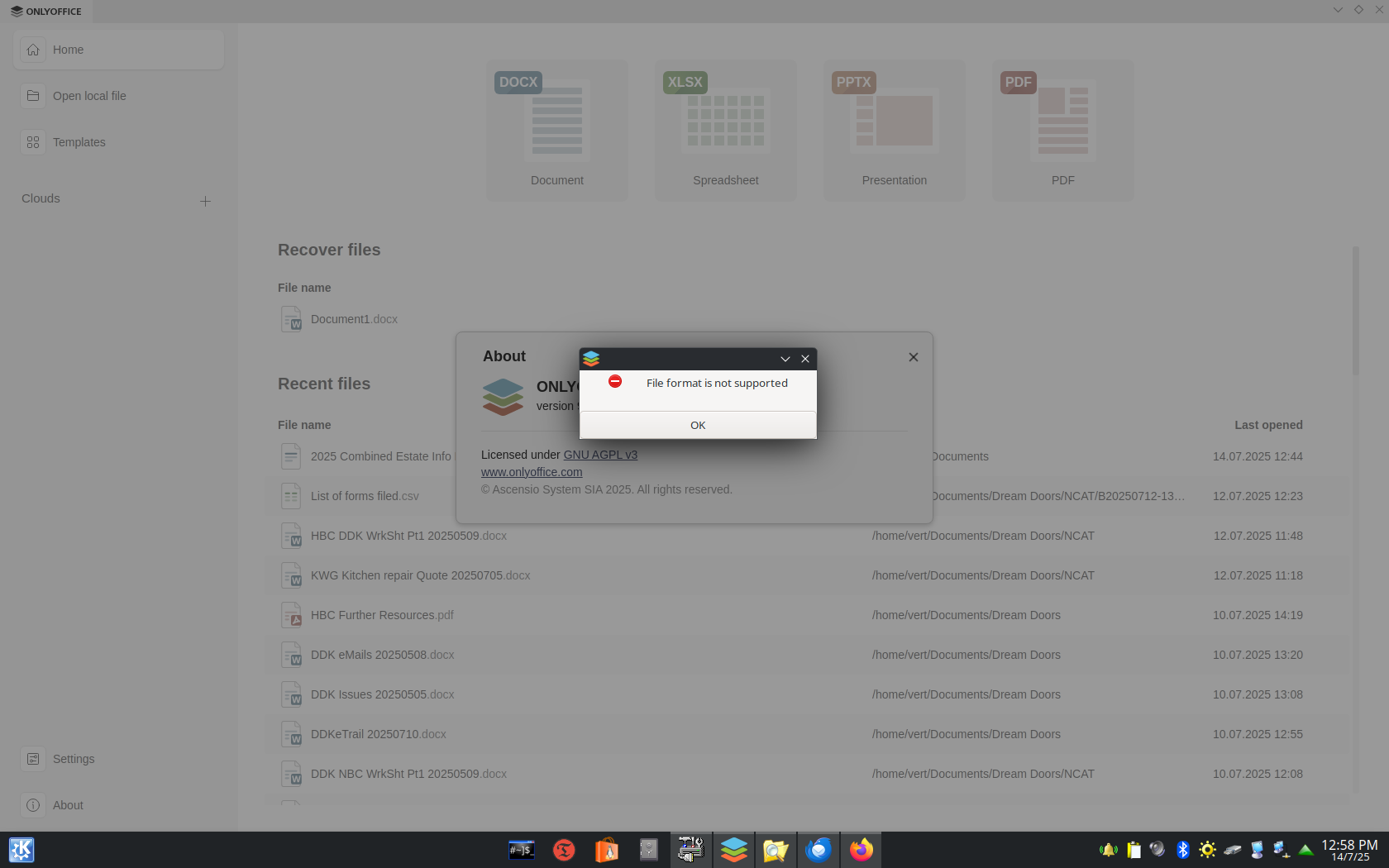
Task: Click the CSV file icon of List of forms filed
Action: (291, 496)
